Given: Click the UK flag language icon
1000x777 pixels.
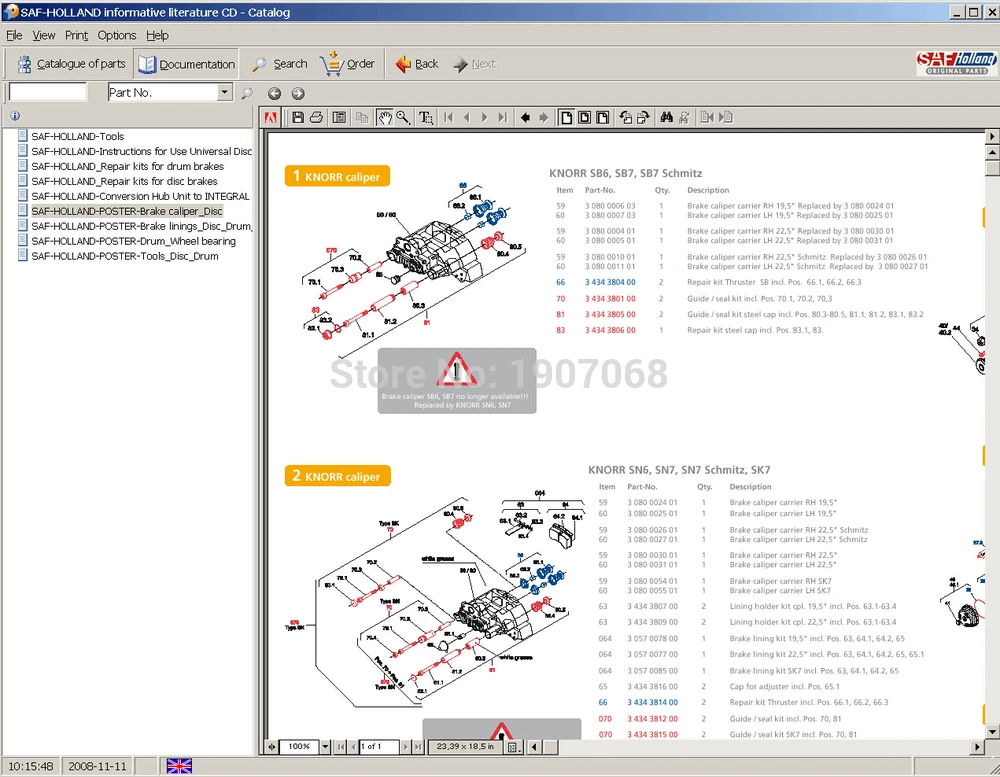Looking at the screenshot, I should pyautogui.click(x=179, y=766).
